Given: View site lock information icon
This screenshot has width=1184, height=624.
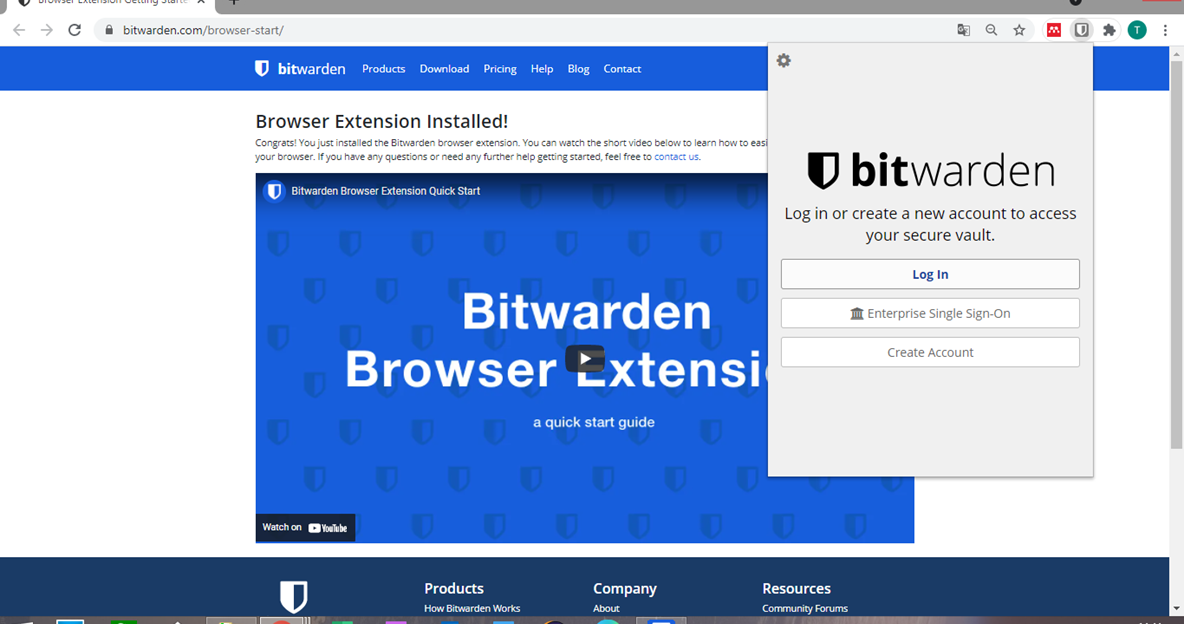Looking at the screenshot, I should [x=109, y=30].
